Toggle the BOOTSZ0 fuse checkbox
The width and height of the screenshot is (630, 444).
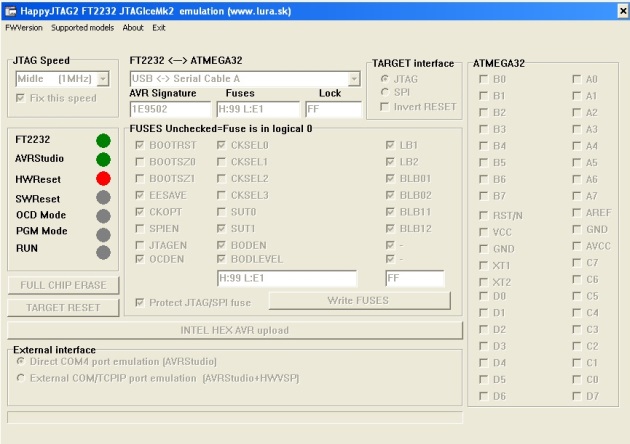tap(139, 162)
